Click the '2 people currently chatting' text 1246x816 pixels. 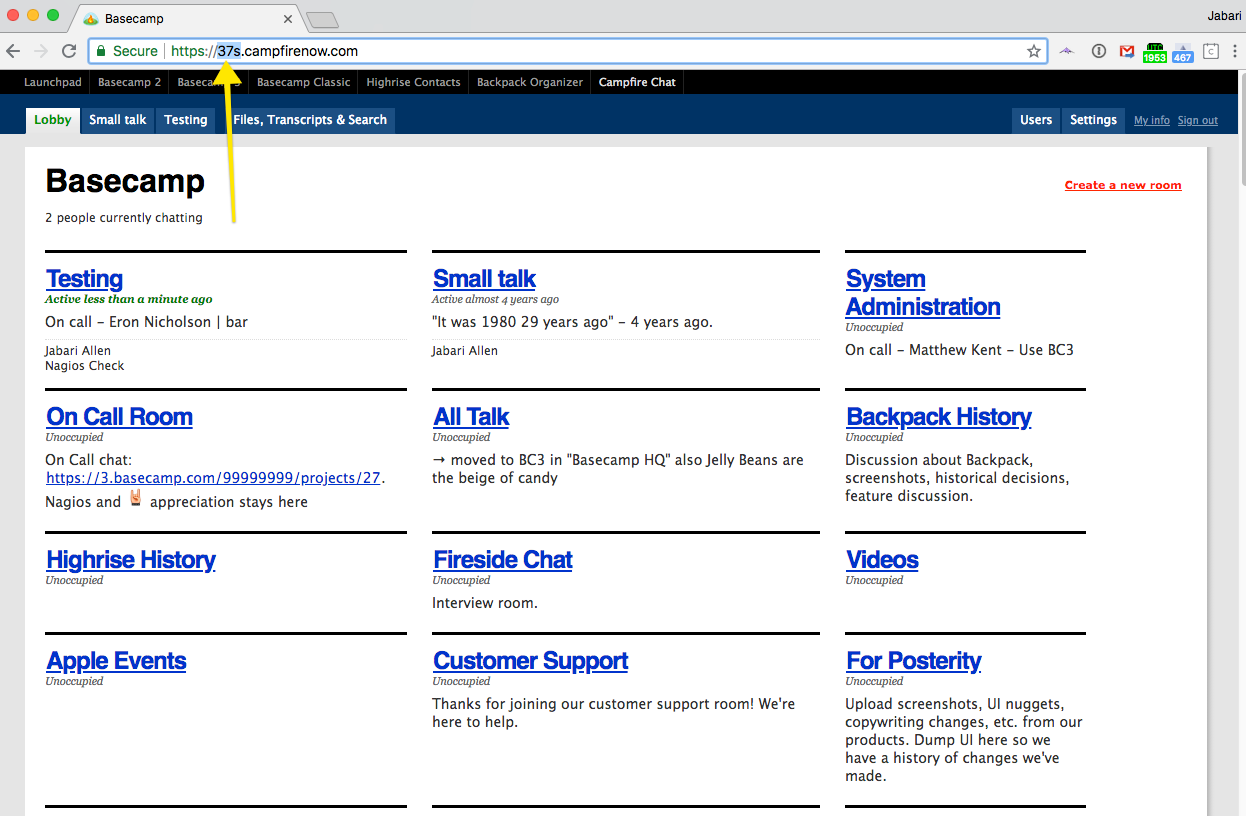coord(124,218)
